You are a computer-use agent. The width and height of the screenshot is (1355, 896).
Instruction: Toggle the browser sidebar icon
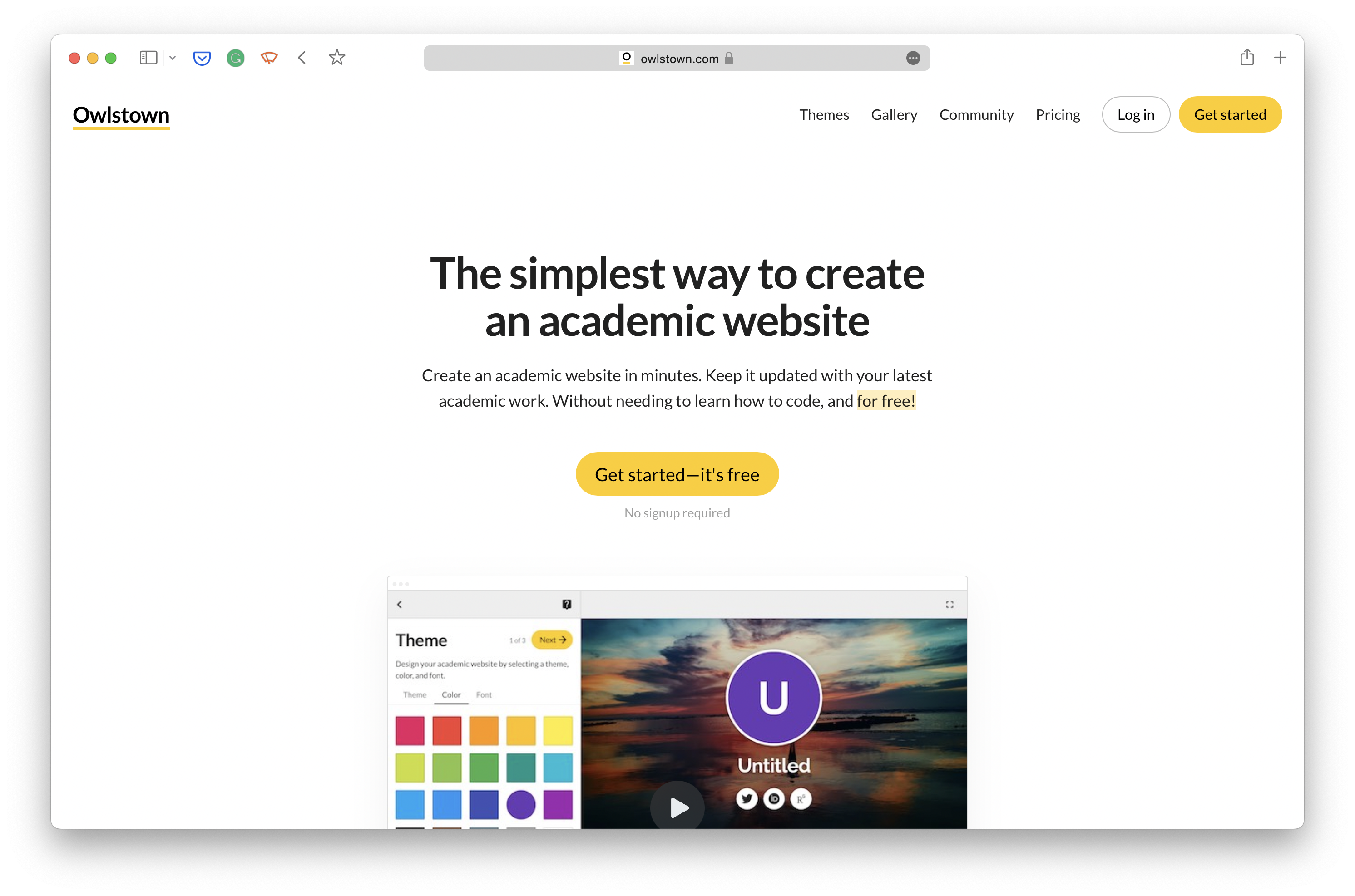pos(148,58)
